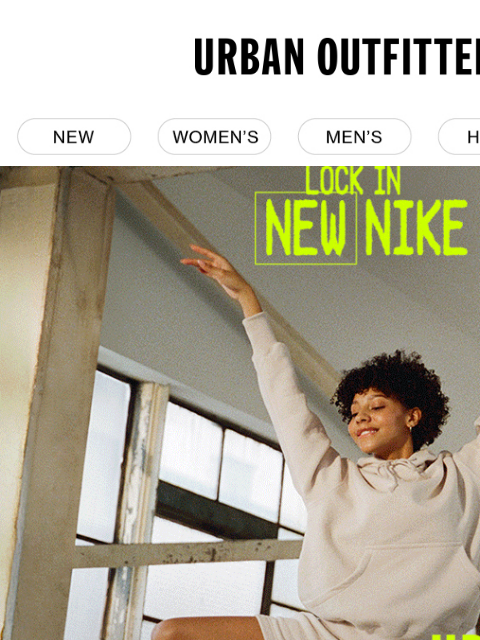Click the model's bare knee at bottom
This screenshot has width=480, height=640.
tap(206, 629)
